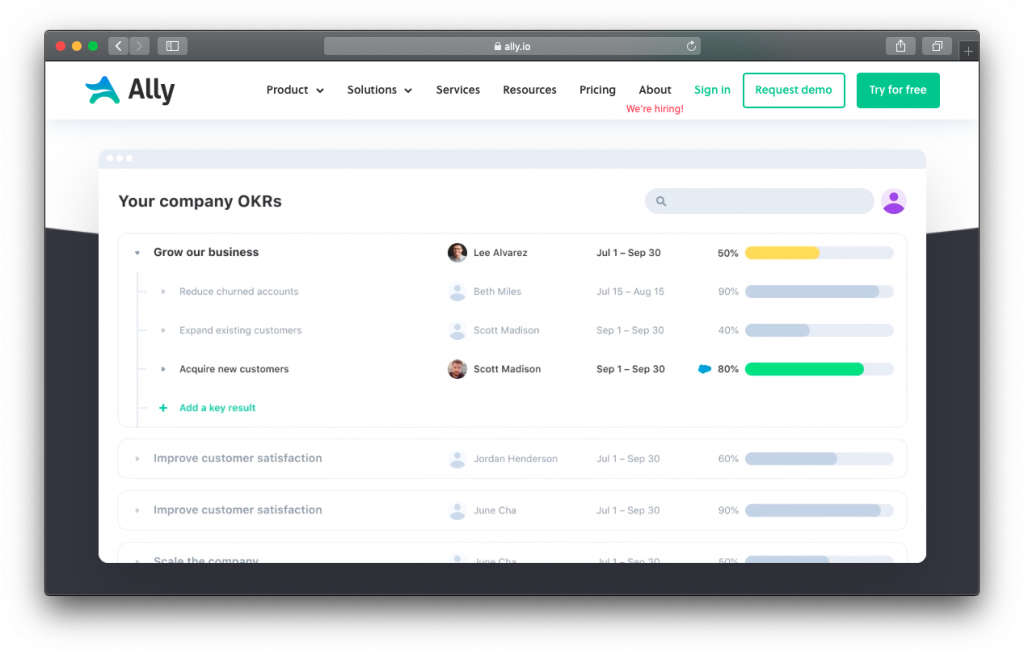Click the name Jordan Henderson
The width and height of the screenshot is (1024, 655).
[515, 459]
